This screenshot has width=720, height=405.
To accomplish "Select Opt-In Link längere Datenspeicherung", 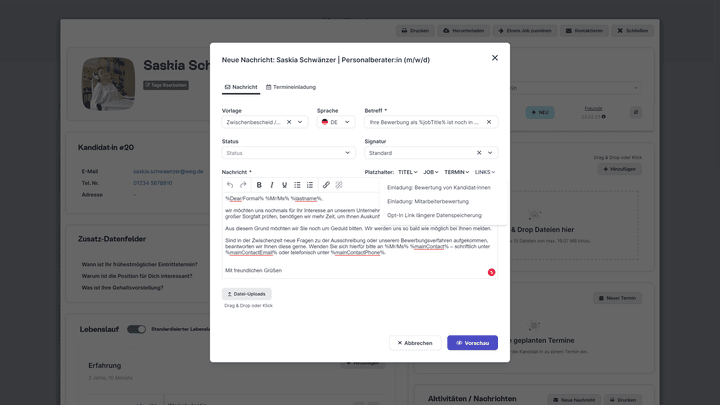I will coord(434,215).
